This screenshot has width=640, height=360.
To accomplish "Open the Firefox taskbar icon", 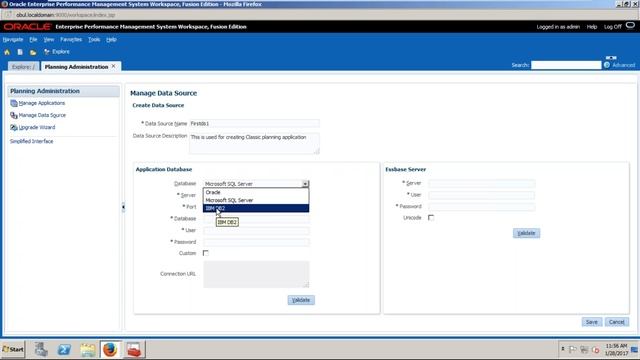I will click(110, 350).
